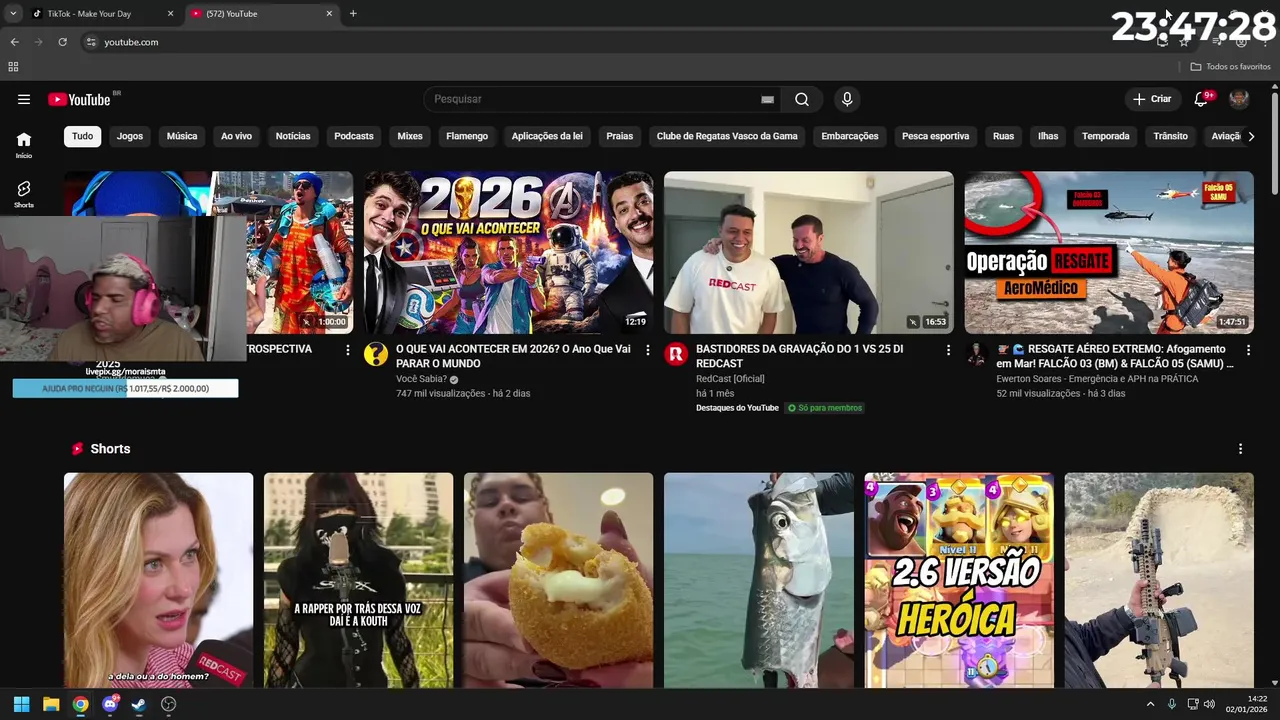Select the Trânsito filter chip
The image size is (1280, 720).
(1171, 136)
